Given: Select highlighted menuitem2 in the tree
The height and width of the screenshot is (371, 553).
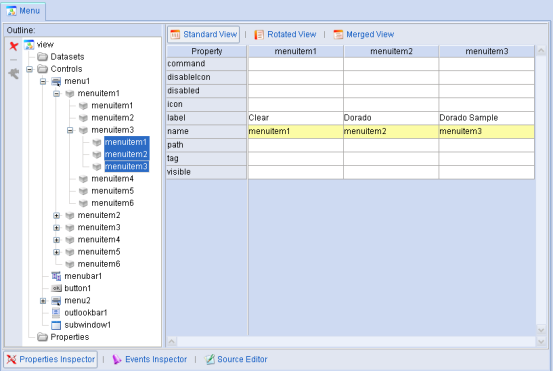Looking at the screenshot, I should 126,154.
